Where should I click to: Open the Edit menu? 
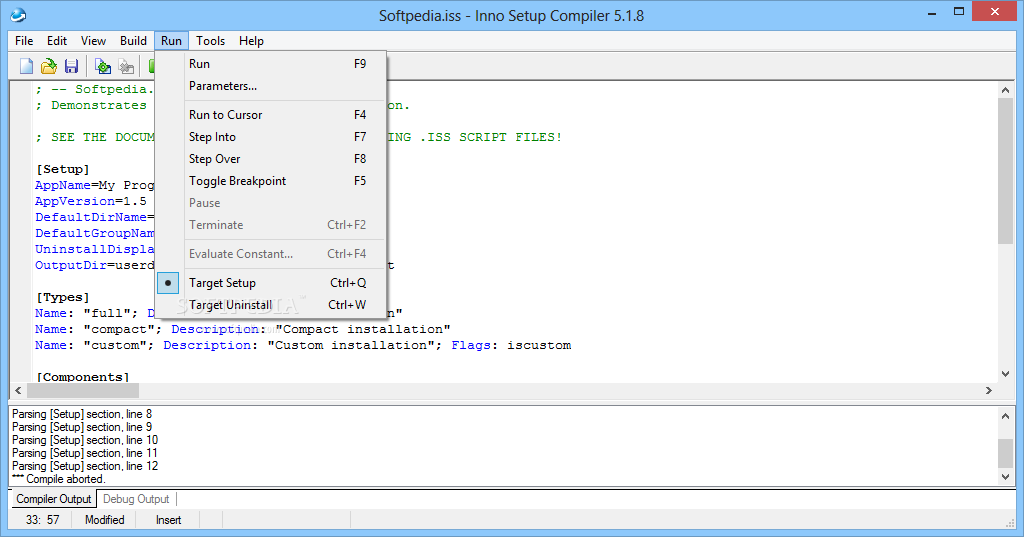tap(57, 41)
